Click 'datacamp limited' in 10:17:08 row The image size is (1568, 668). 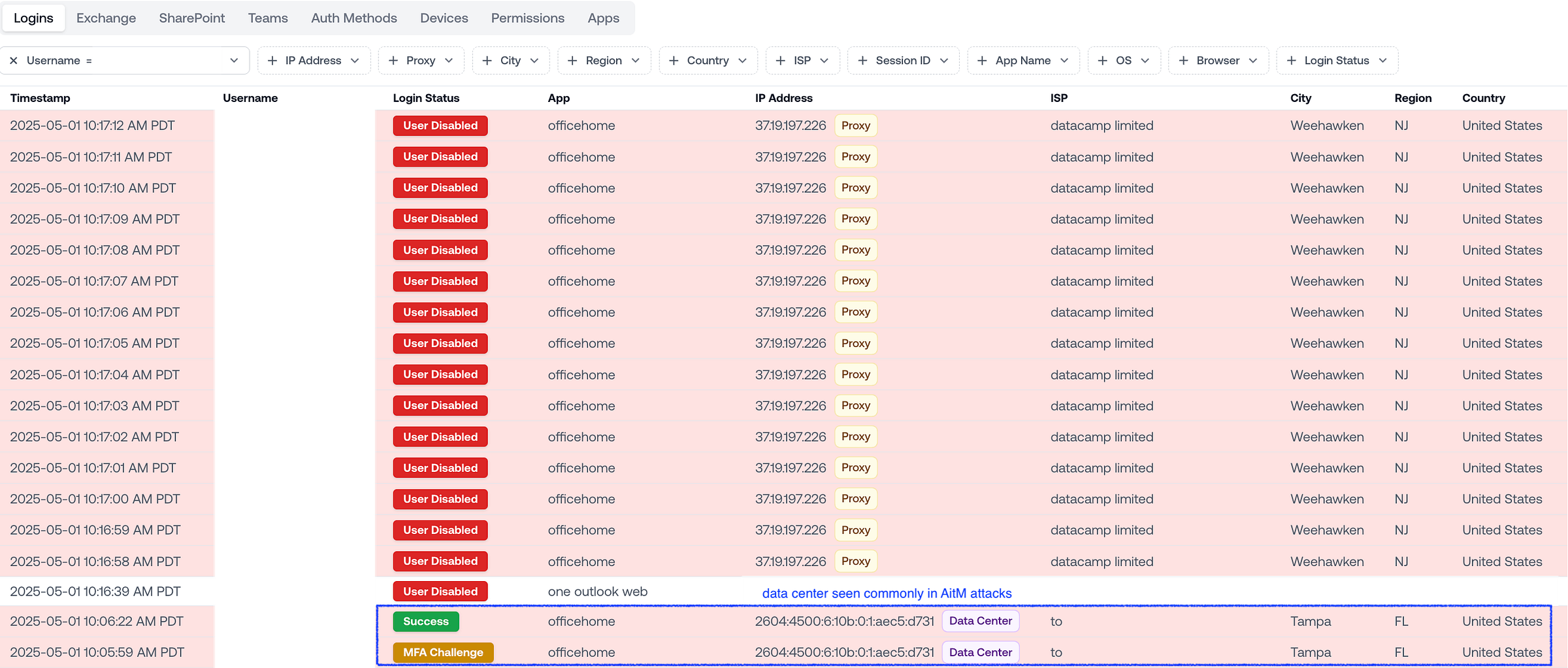[1102, 250]
